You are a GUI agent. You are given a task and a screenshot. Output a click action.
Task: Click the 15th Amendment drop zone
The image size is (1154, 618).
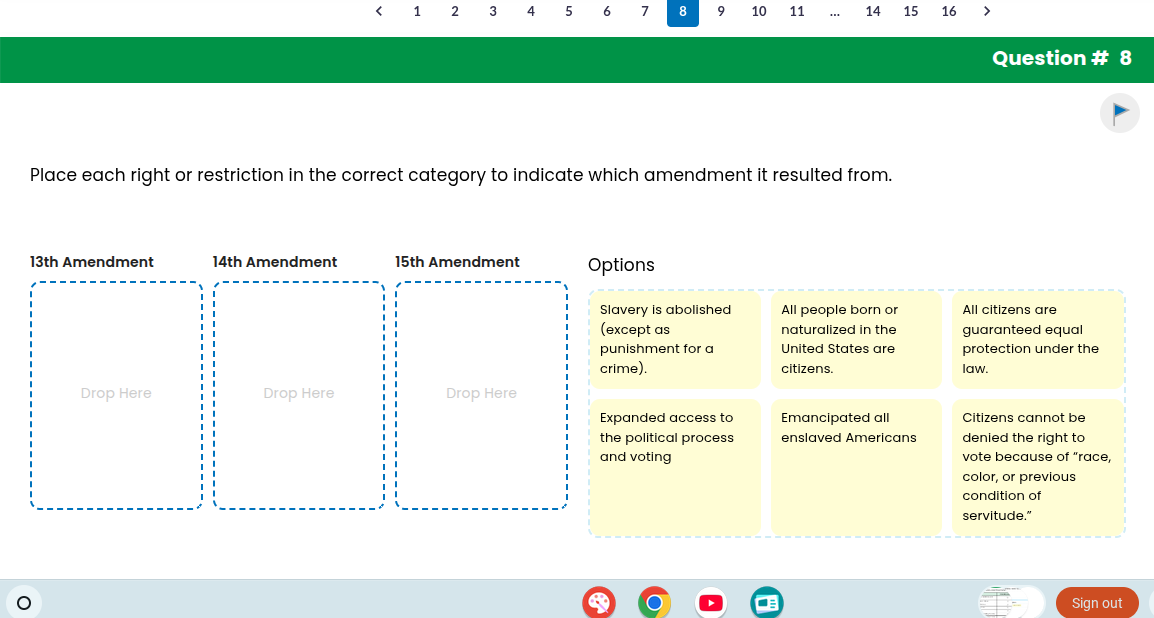481,394
